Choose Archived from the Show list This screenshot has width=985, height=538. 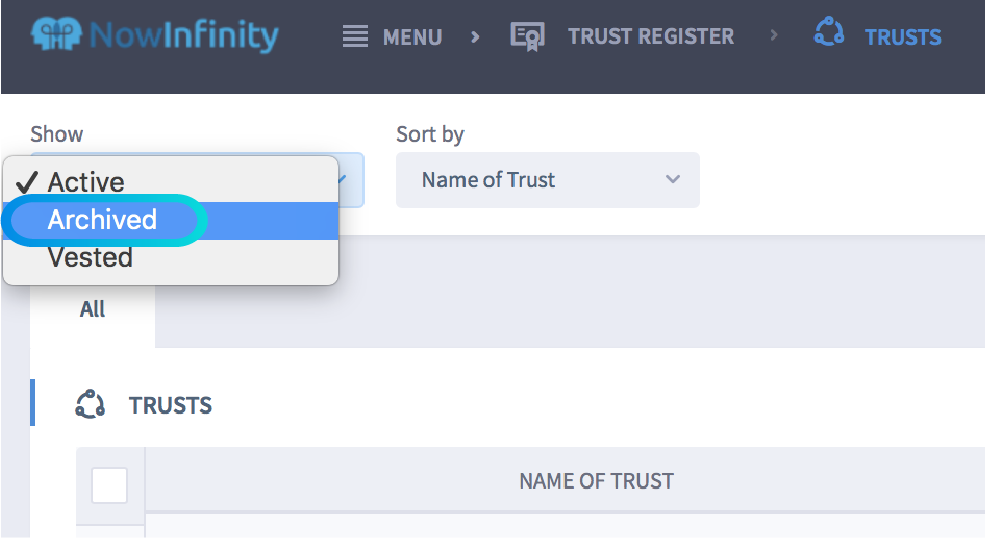click(x=103, y=220)
